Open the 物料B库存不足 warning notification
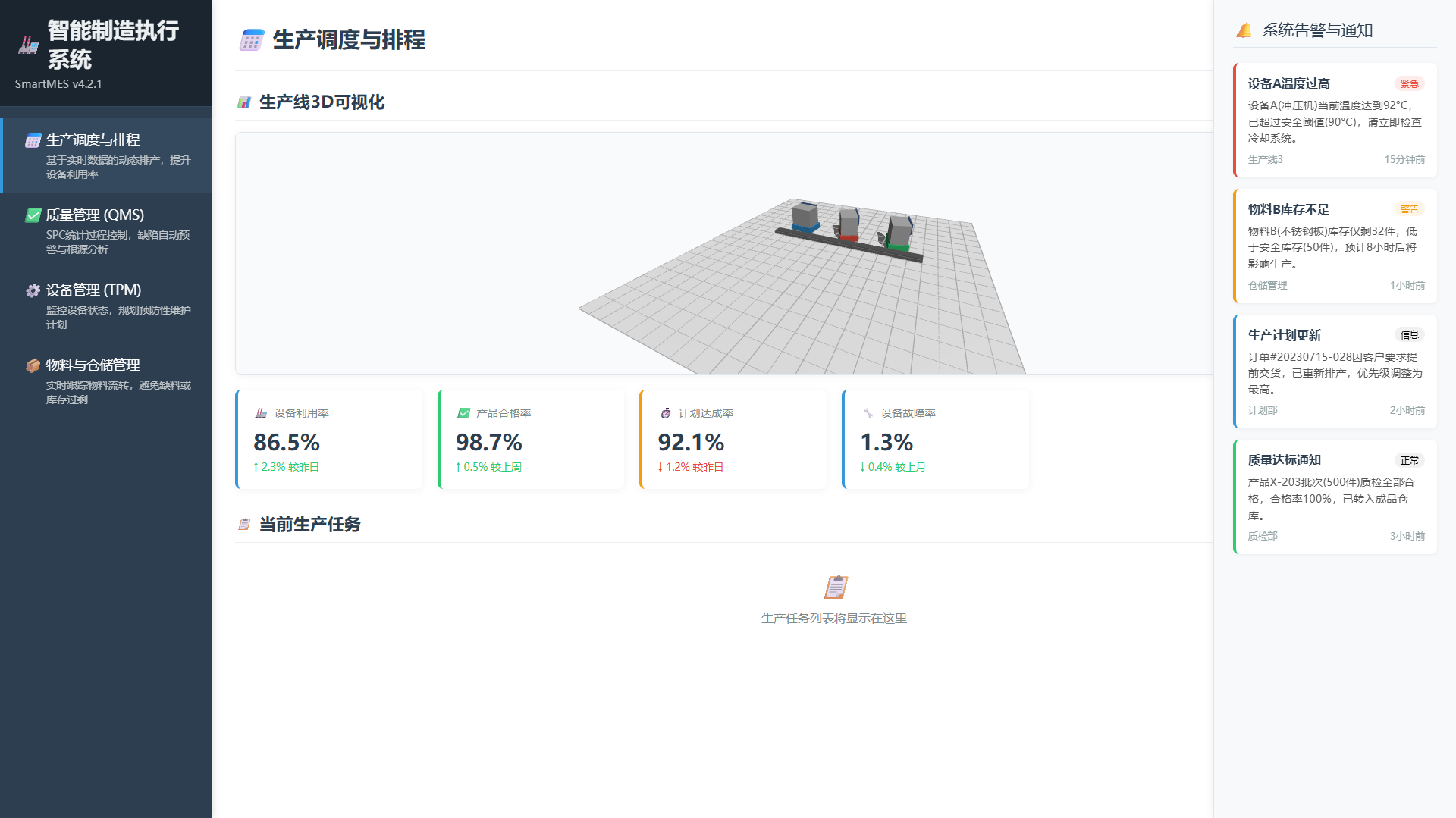This screenshot has height=818, width=1456. point(1335,246)
